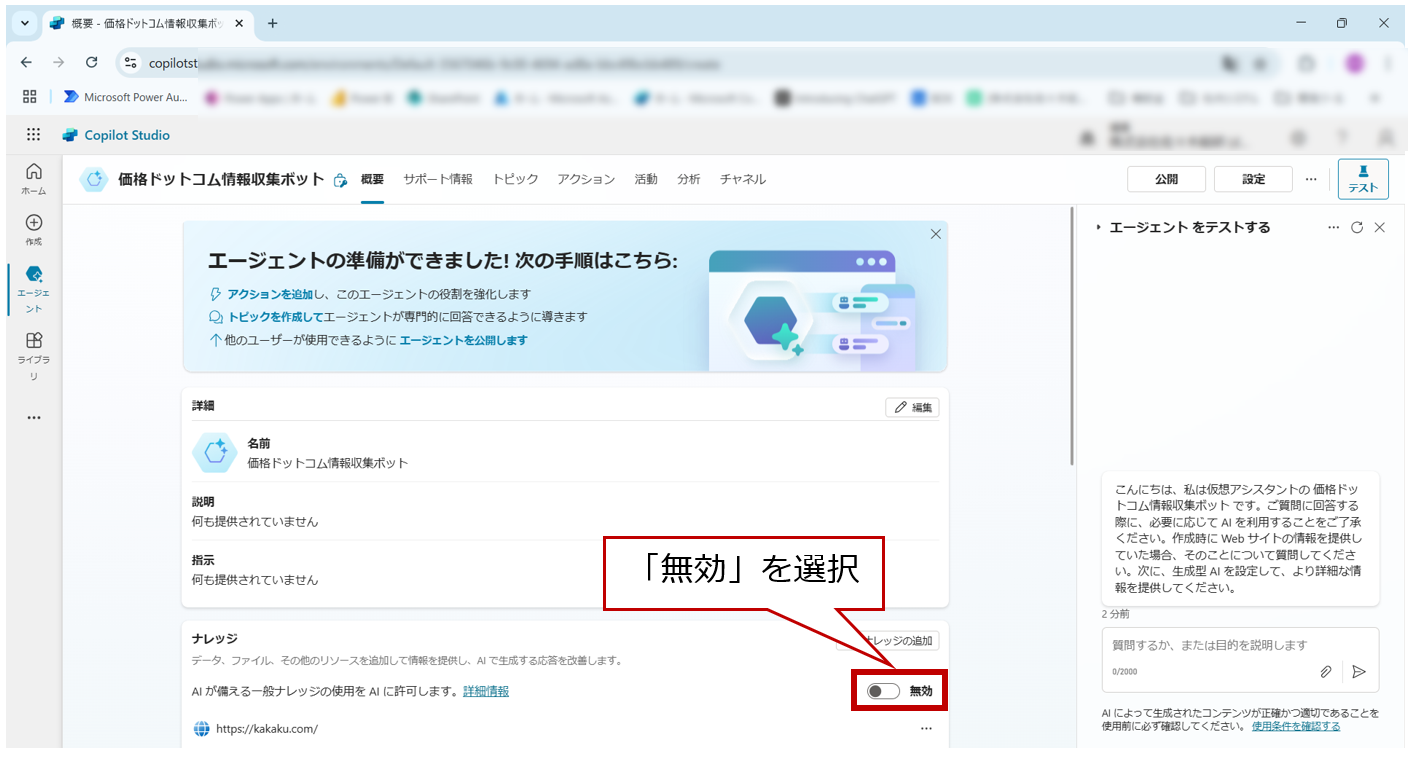Open the 活動 tab
This screenshot has height=779, width=1412.
646,179
